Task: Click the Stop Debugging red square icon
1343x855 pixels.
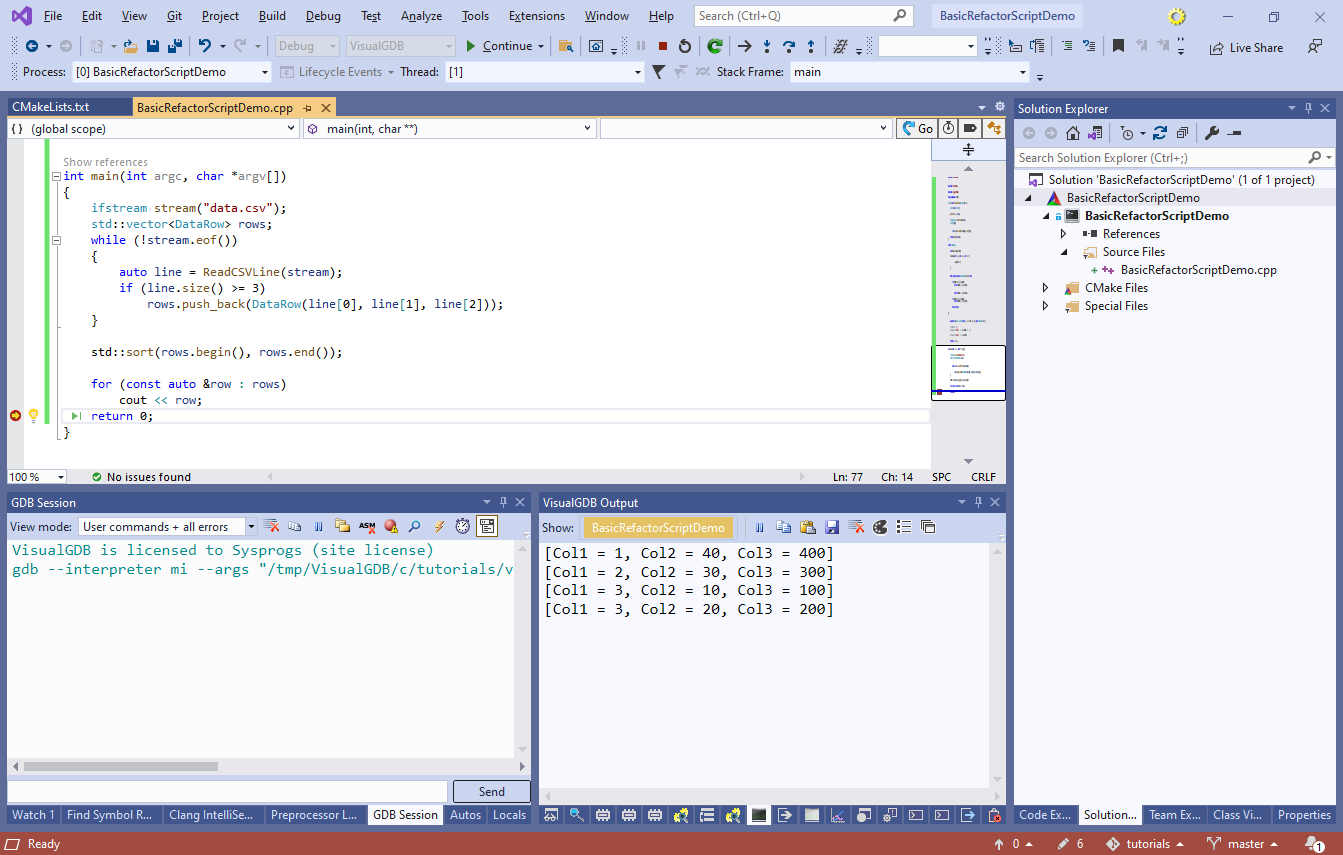Action: 662,46
